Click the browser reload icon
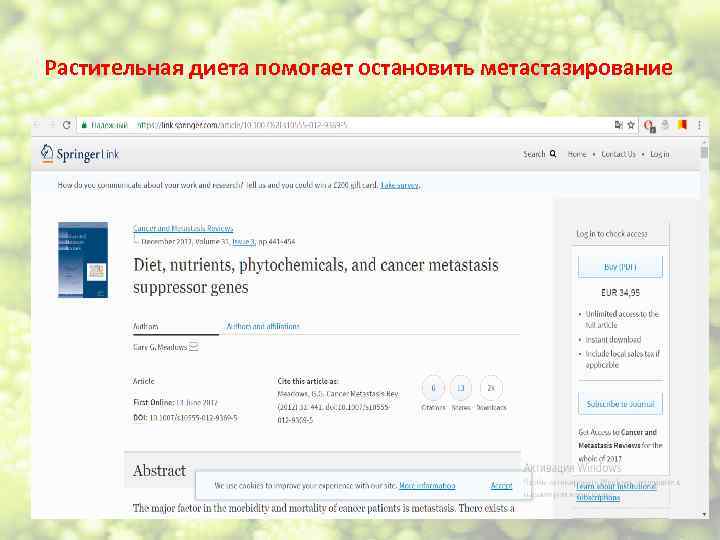Image resolution: width=720 pixels, height=540 pixels. pos(67,125)
